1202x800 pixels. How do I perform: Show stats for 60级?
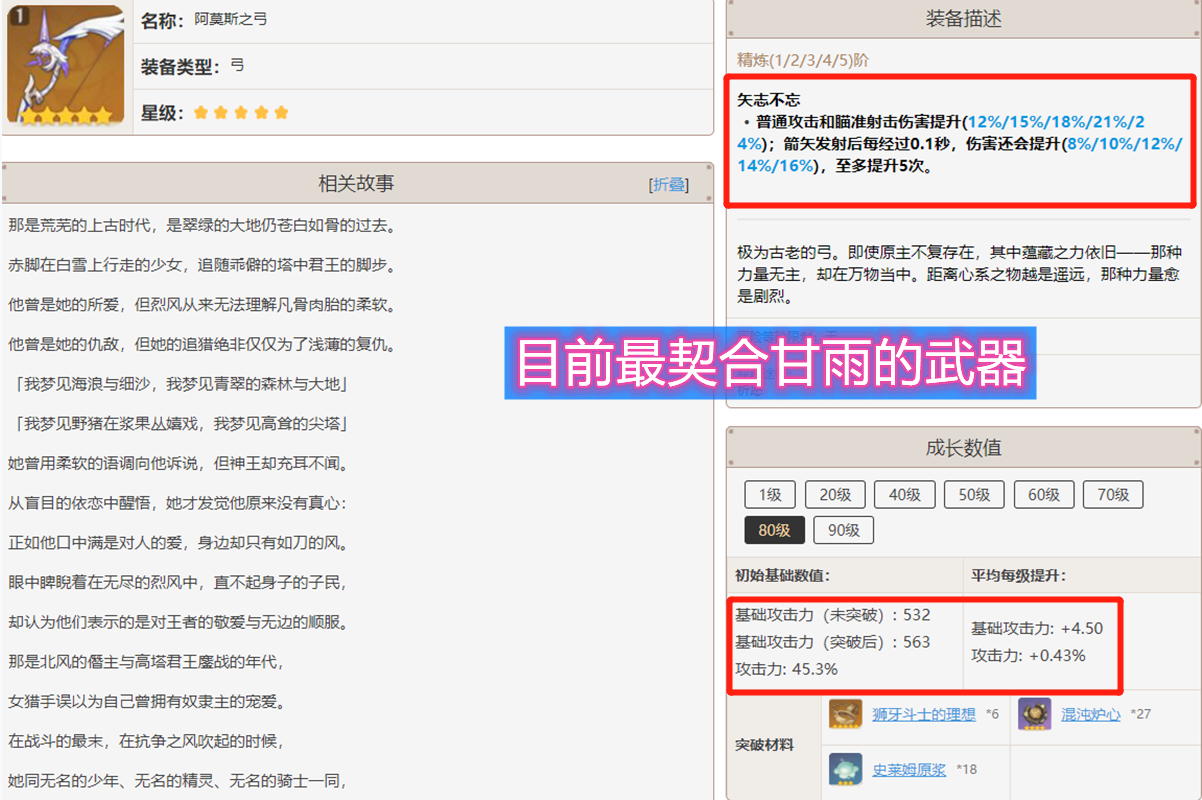tap(1044, 494)
